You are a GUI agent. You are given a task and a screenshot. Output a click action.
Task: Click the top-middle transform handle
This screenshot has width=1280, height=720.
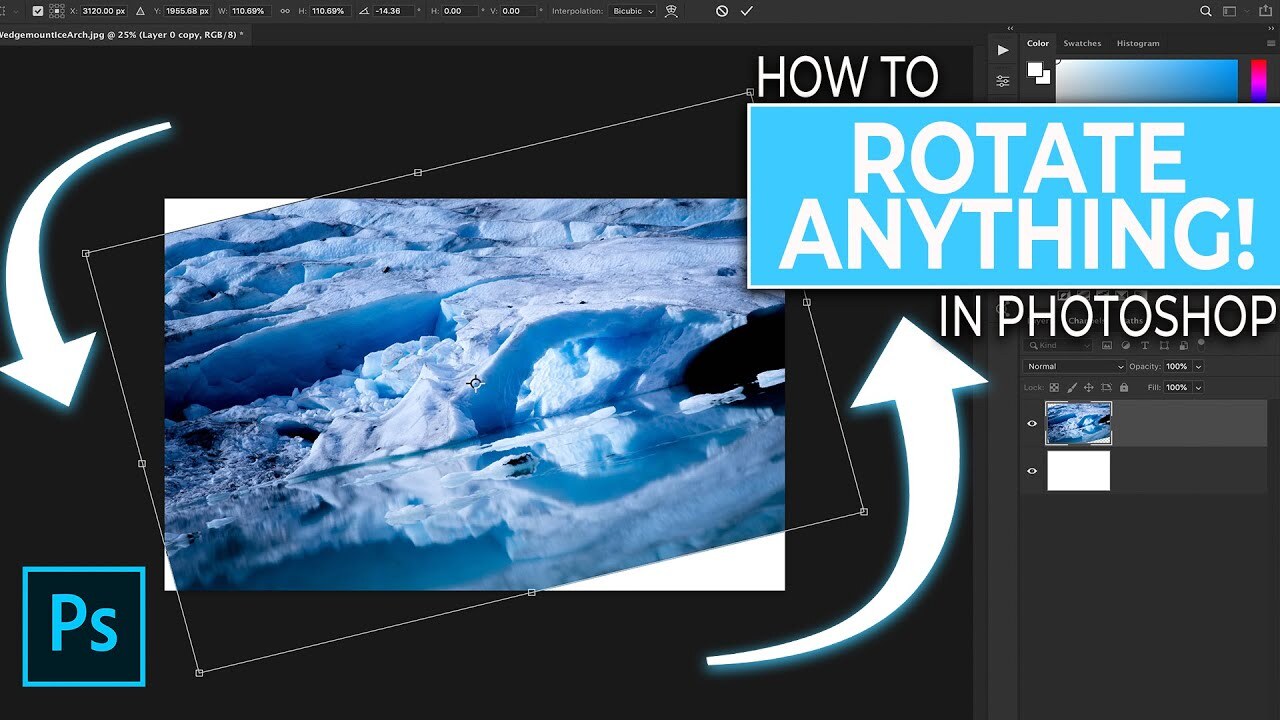418,173
